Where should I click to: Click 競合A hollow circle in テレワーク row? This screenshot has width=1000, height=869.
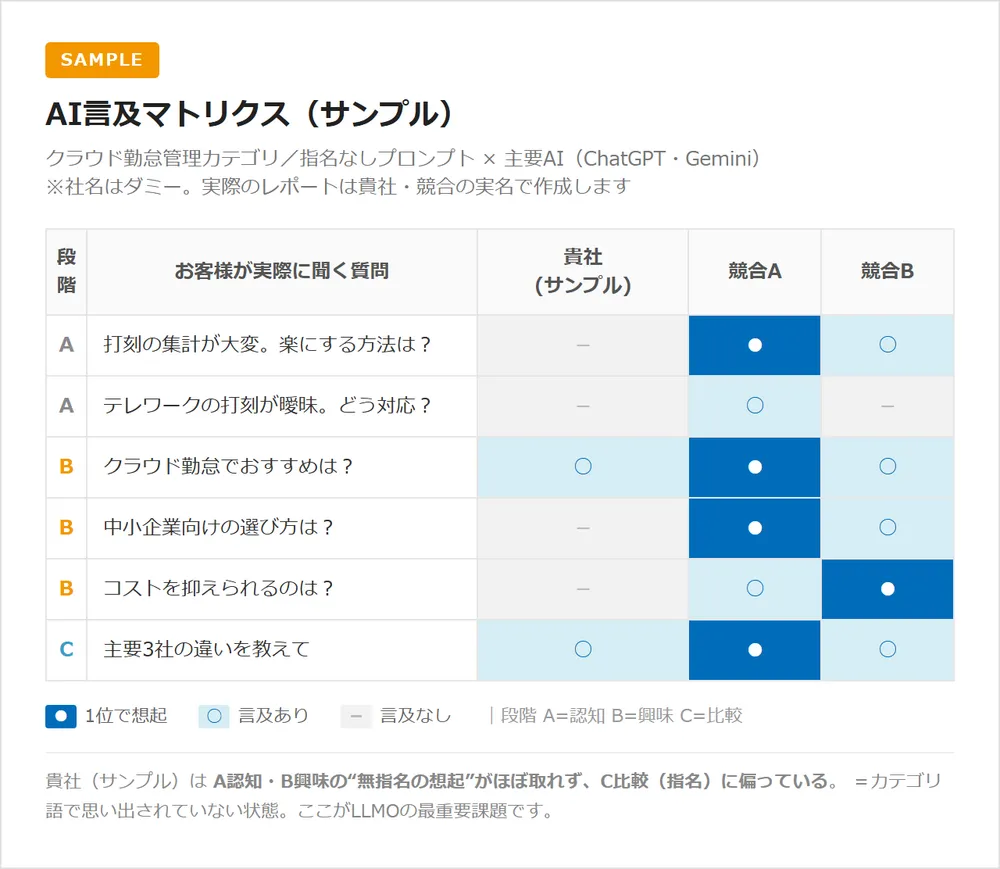point(754,405)
